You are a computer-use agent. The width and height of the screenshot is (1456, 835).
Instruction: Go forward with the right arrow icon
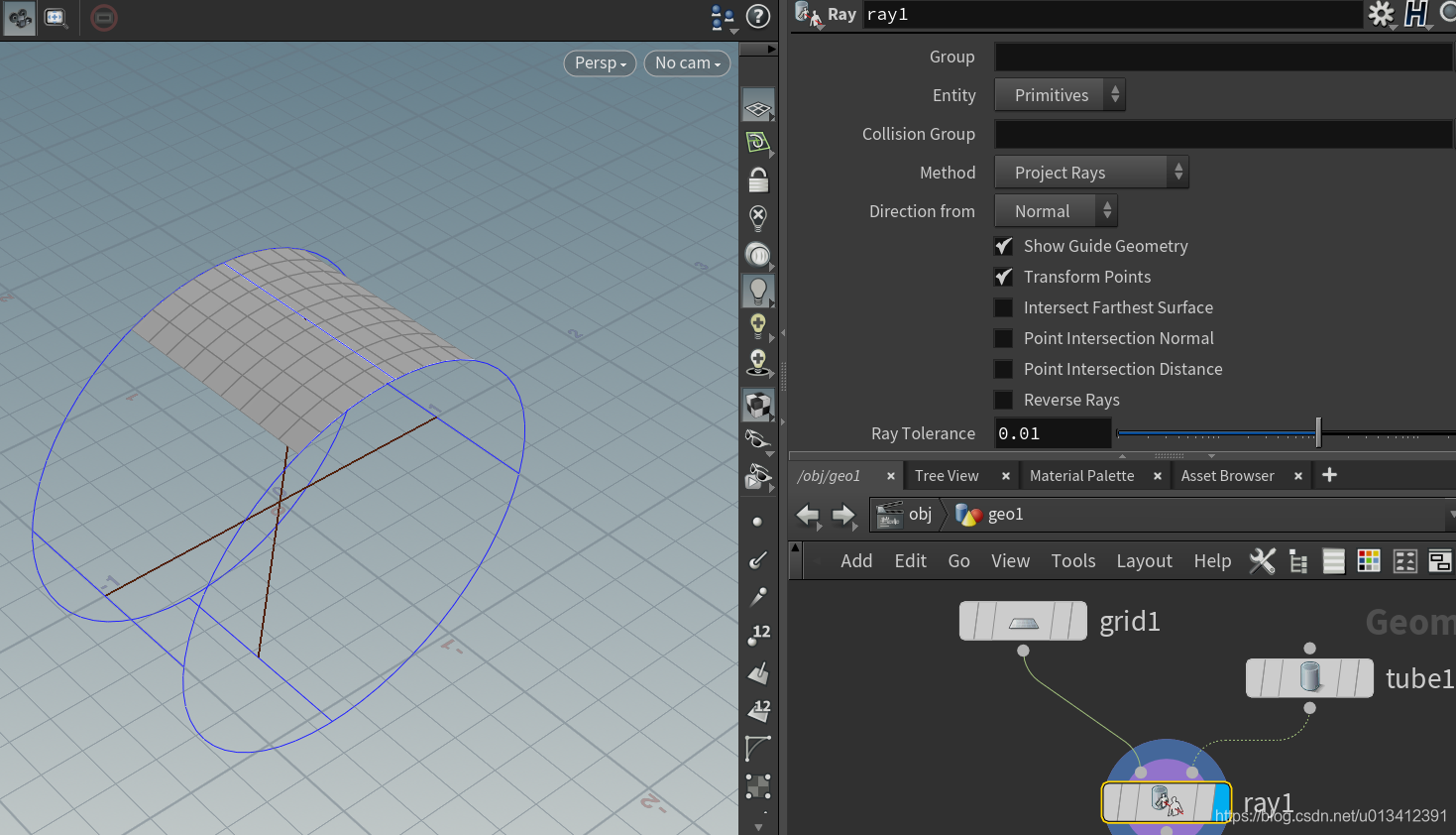[x=843, y=515]
